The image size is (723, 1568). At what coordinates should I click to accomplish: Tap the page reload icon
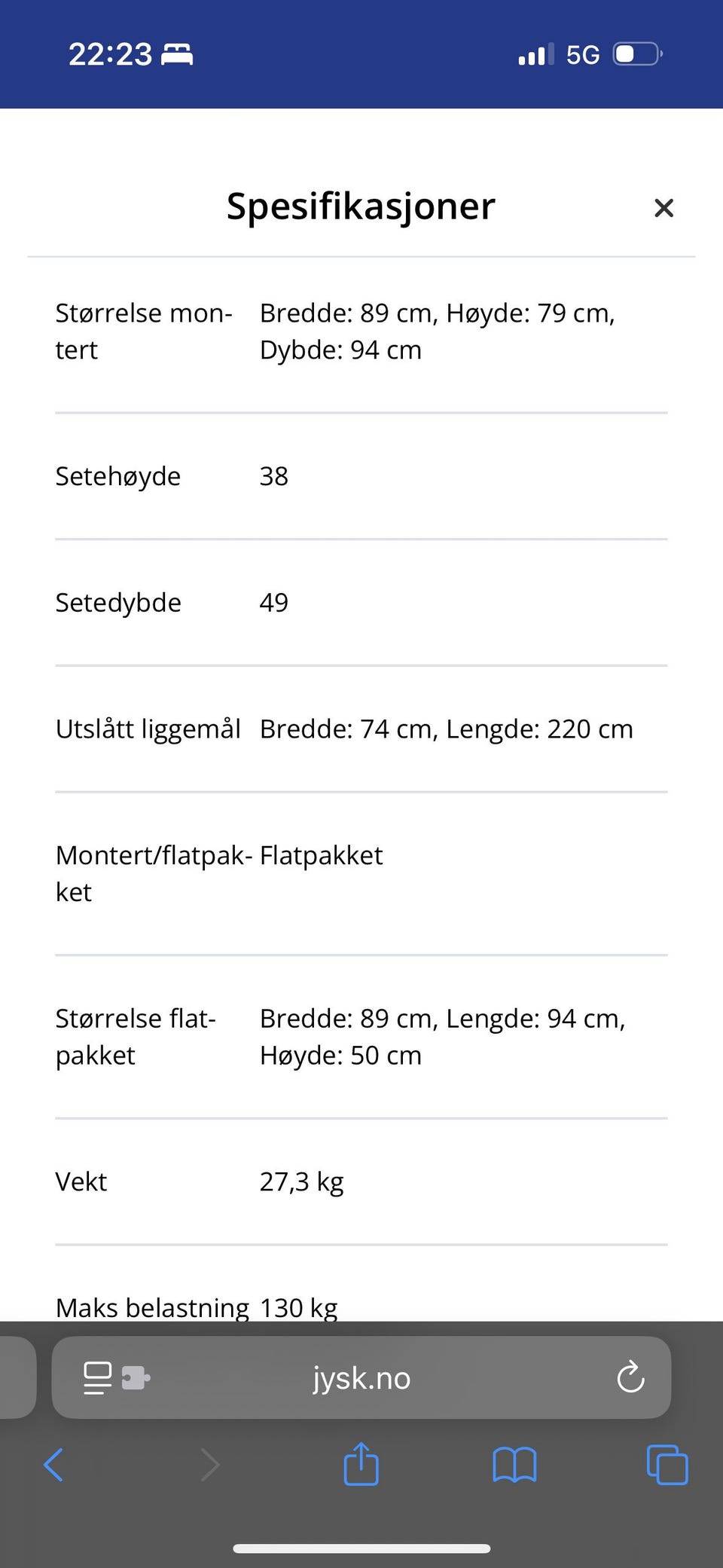click(x=630, y=1377)
